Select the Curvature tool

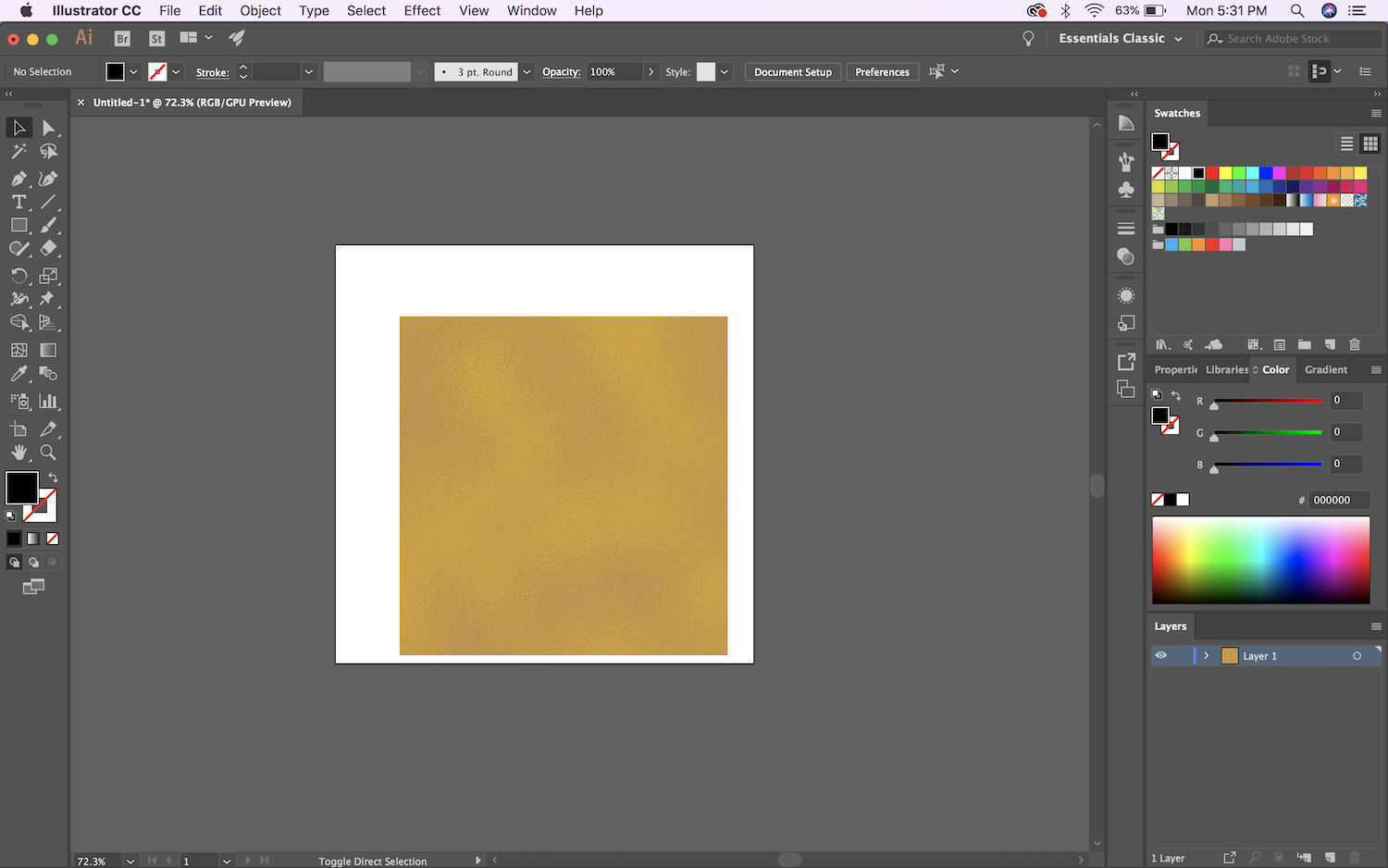(x=49, y=179)
